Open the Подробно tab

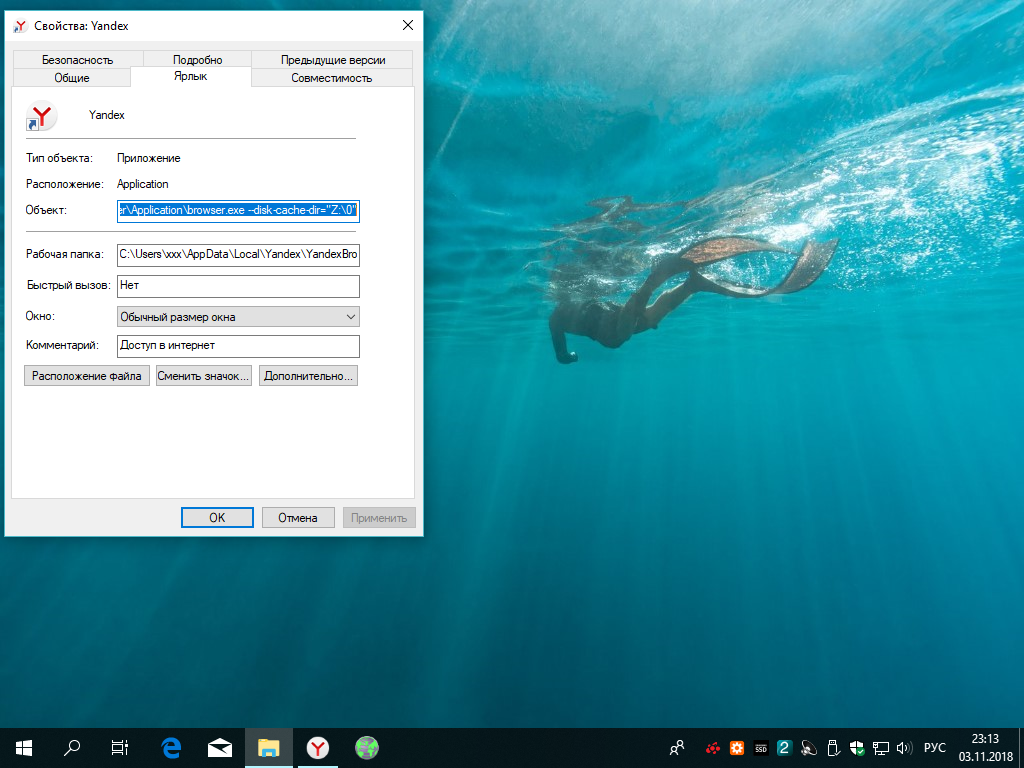[197, 59]
